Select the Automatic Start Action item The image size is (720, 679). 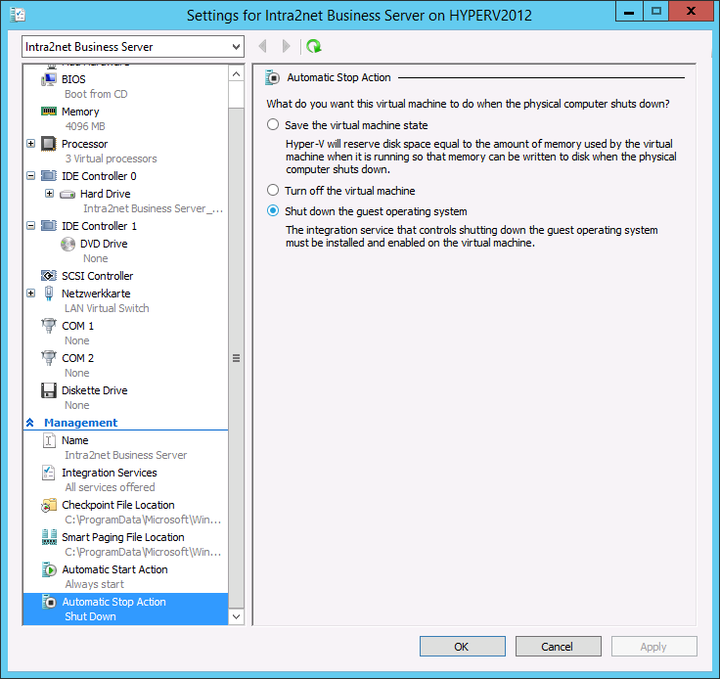click(115, 570)
